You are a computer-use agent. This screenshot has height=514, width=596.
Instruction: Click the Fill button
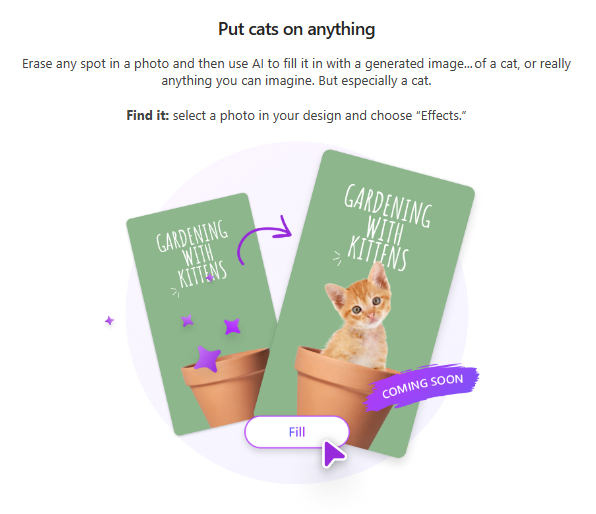(x=296, y=432)
